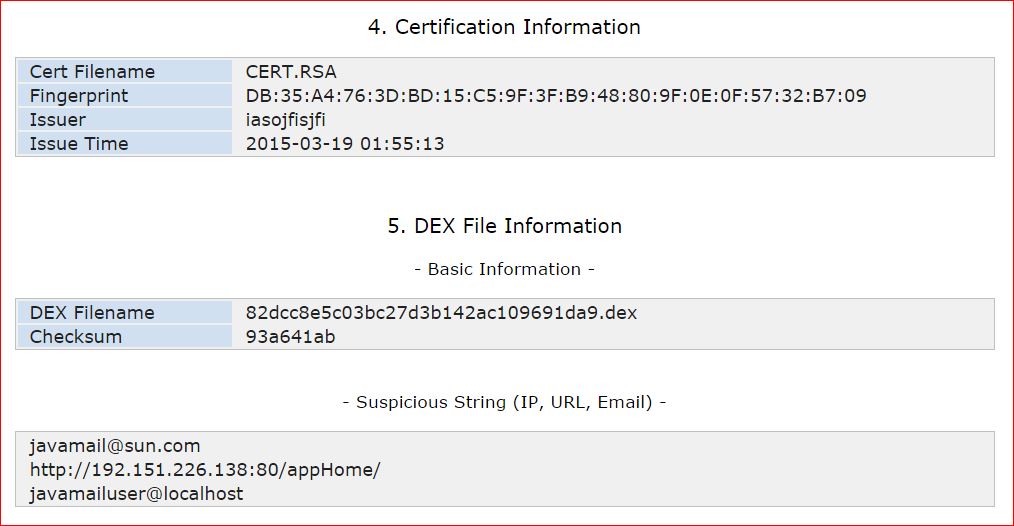Click the issue timestamp 2015-03-19 01:55:13
Viewport: 1014px width, 526px height.
coord(345,144)
